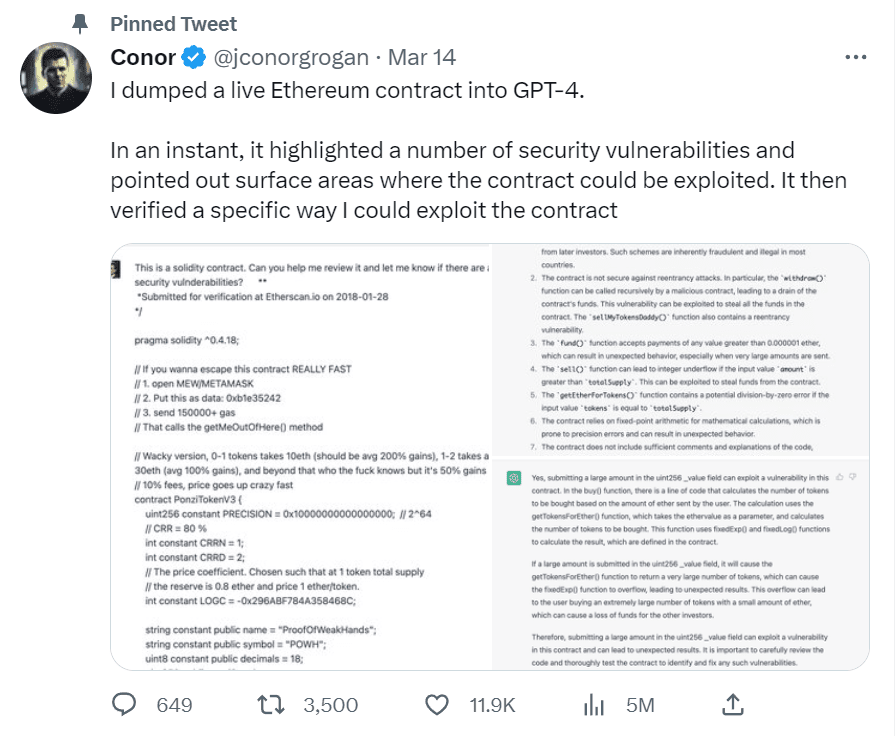Click the pin icon above the tweet
This screenshot has height=736, width=896.
pos(78,23)
